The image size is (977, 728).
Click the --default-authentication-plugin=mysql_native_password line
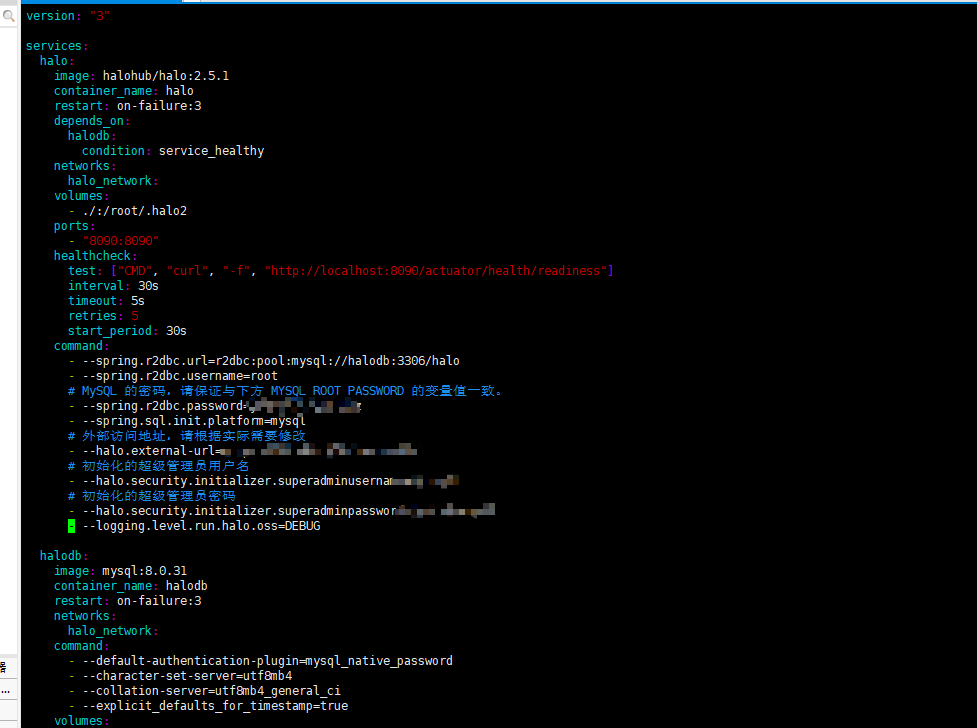[260, 661]
